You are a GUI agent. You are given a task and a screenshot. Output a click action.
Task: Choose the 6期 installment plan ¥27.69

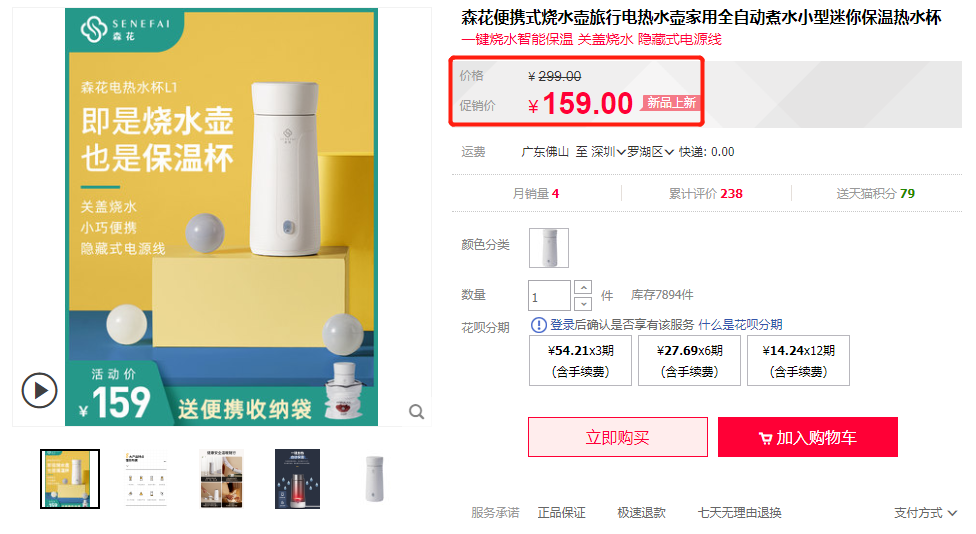click(x=689, y=360)
